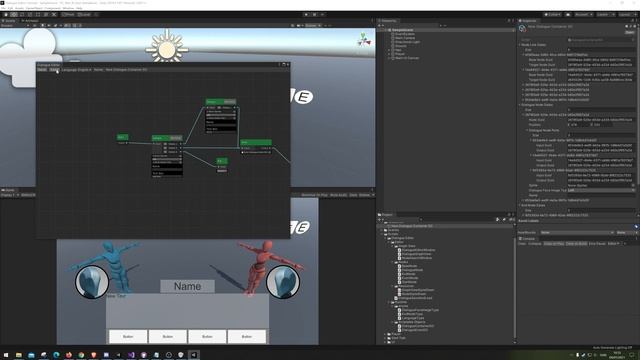Open the custom editor tools icon

[54, 14]
